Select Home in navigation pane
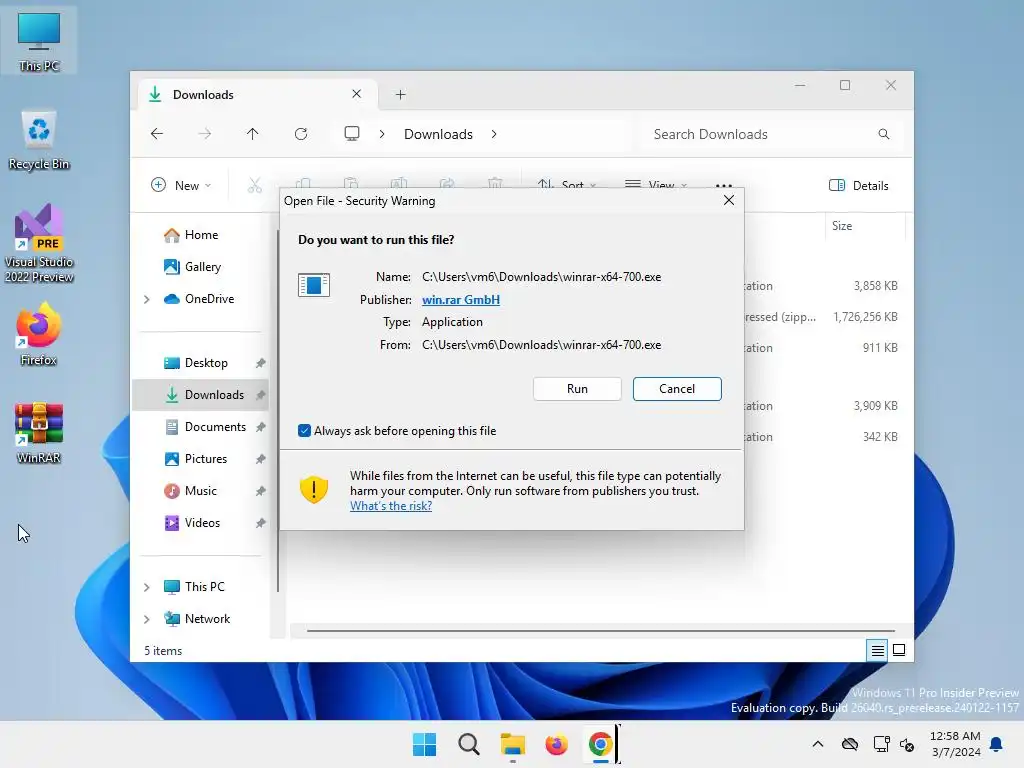 201,235
